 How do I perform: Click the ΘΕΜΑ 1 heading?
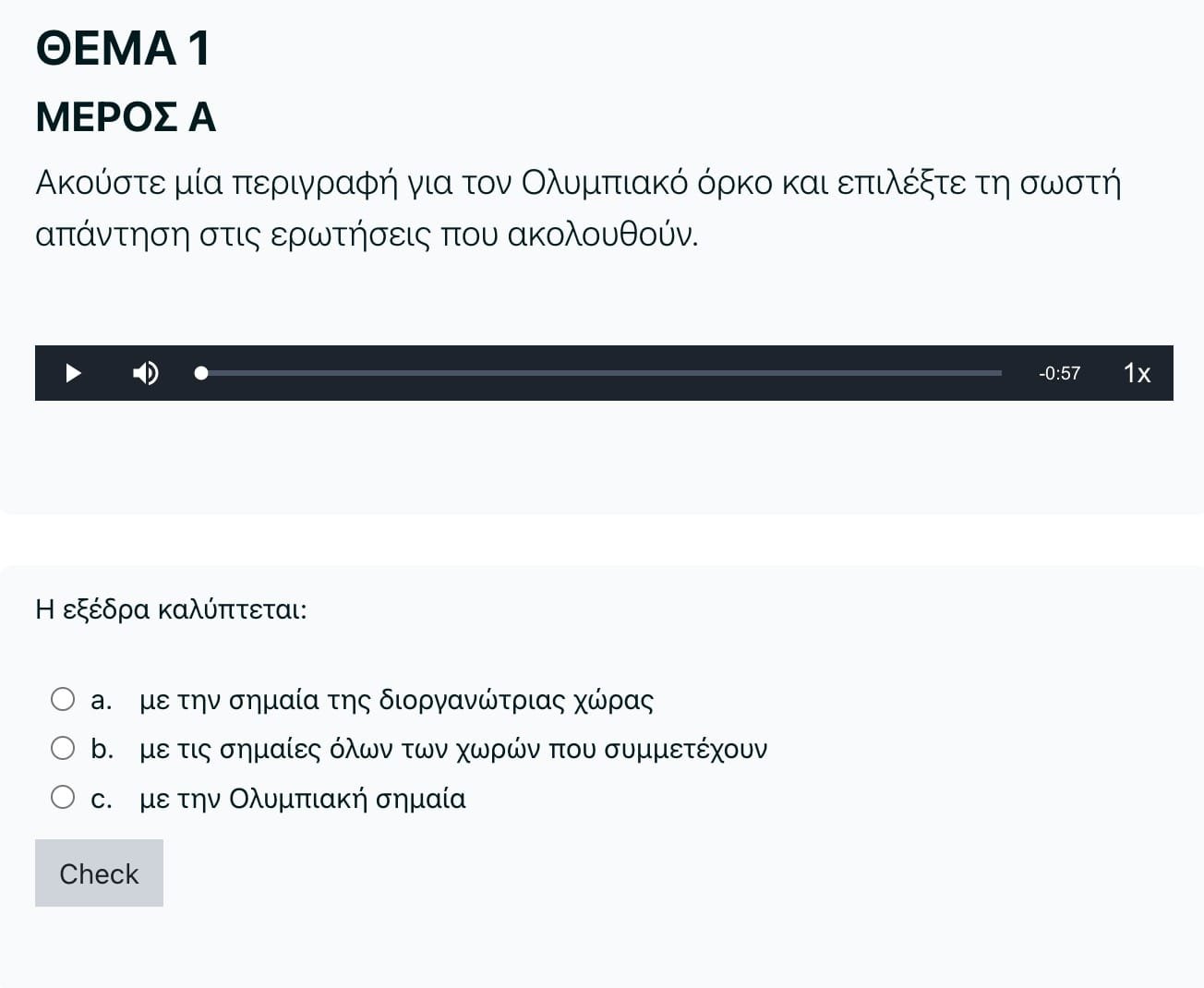click(x=123, y=48)
